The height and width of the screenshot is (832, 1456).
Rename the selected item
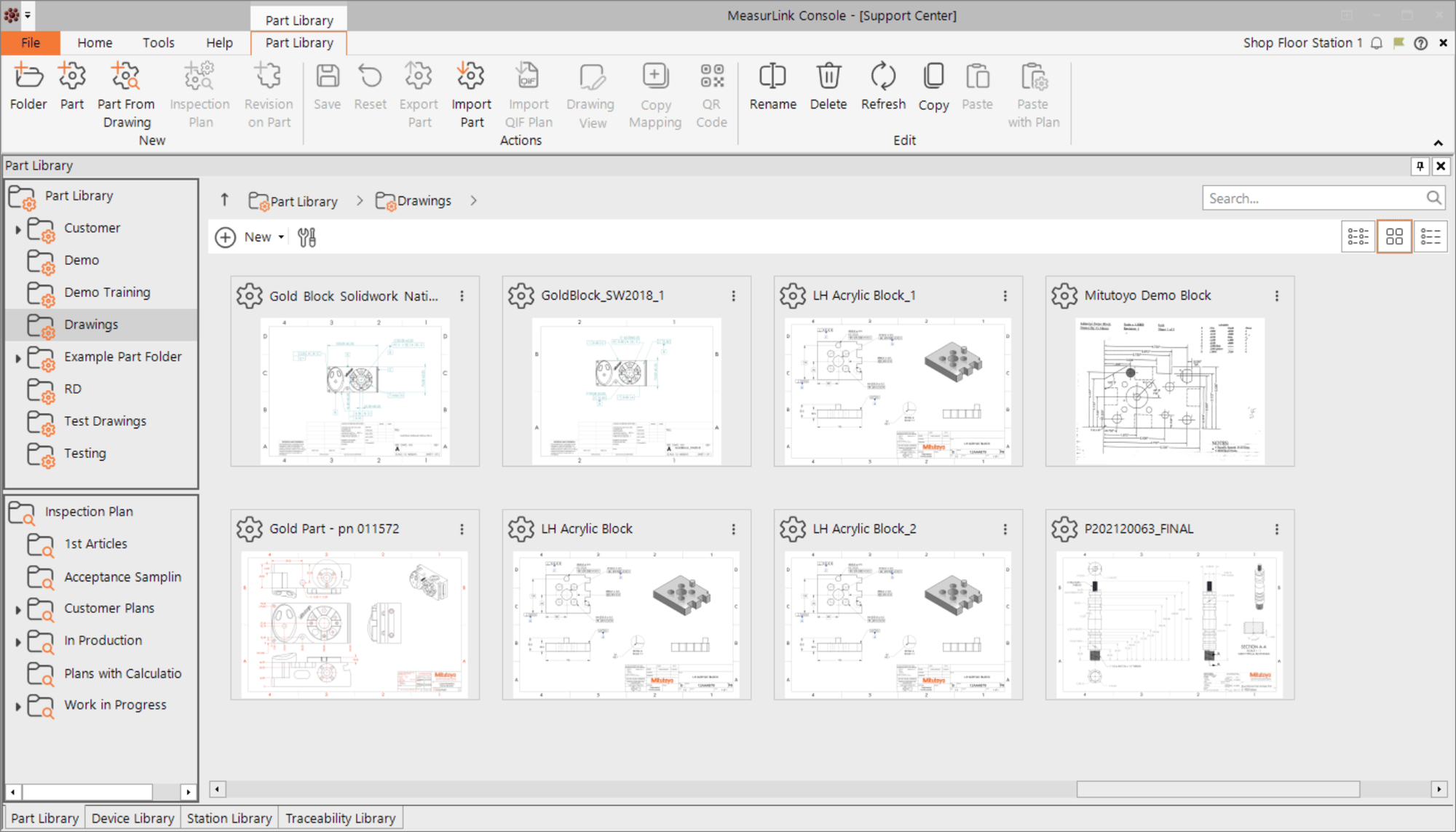pyautogui.click(x=772, y=87)
